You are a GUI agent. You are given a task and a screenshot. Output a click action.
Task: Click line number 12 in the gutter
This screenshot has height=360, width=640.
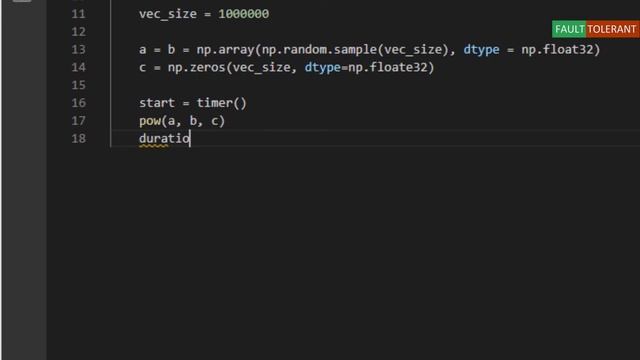tap(78, 32)
